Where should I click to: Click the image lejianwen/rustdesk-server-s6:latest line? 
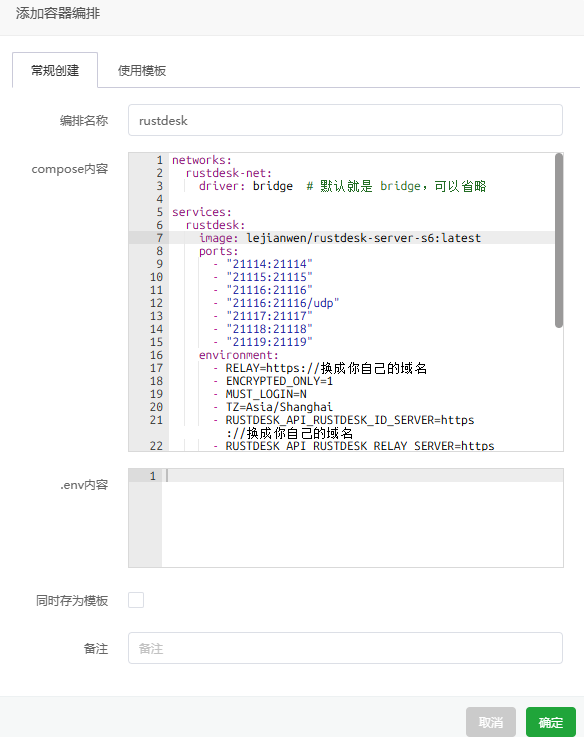click(340, 238)
